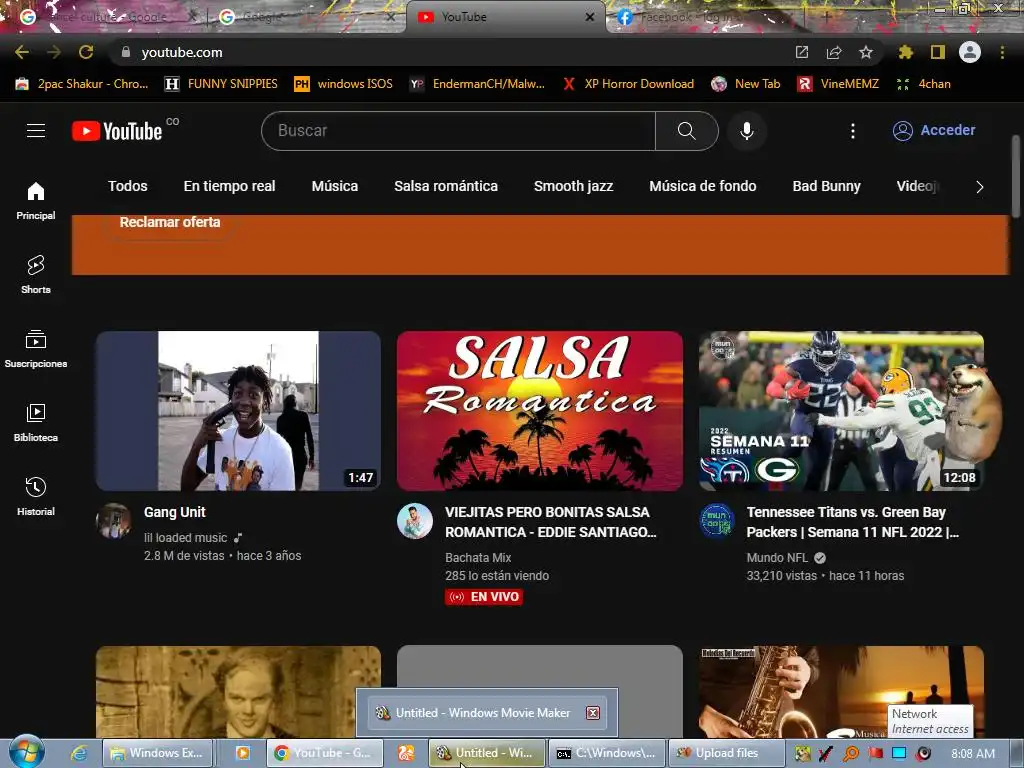The height and width of the screenshot is (768, 1024).
Task: Open the Gang Unit channel avatar
Action: click(114, 520)
